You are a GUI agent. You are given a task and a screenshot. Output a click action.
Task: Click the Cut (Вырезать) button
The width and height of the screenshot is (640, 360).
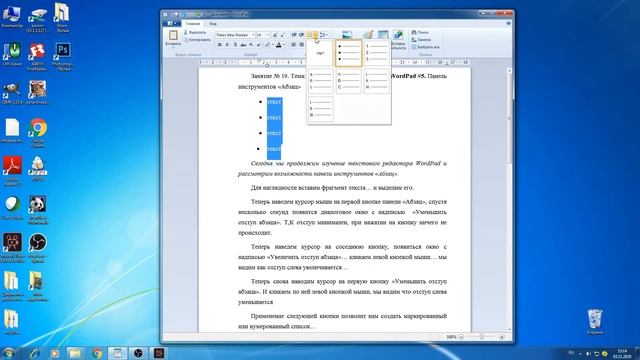tap(195, 32)
